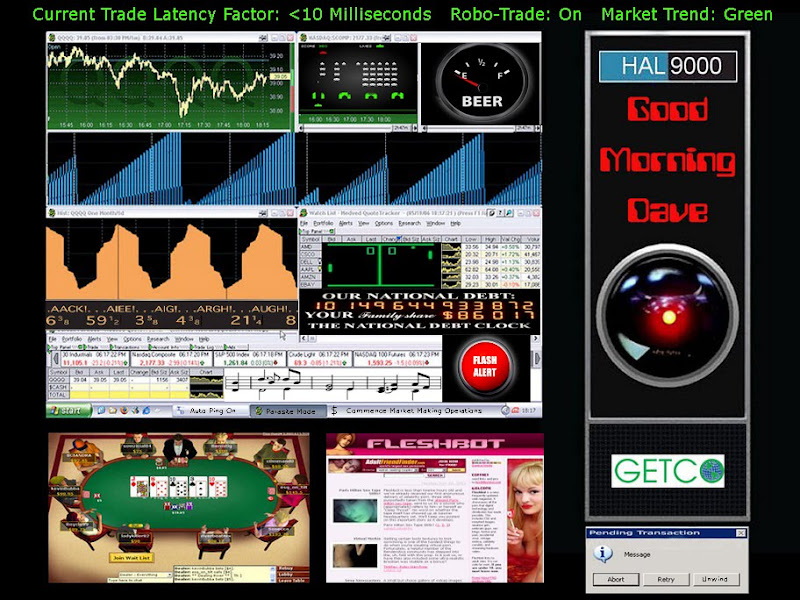Click HAL 9000's red camera eye
Viewport: 800px width, 600px height.
coord(668,317)
